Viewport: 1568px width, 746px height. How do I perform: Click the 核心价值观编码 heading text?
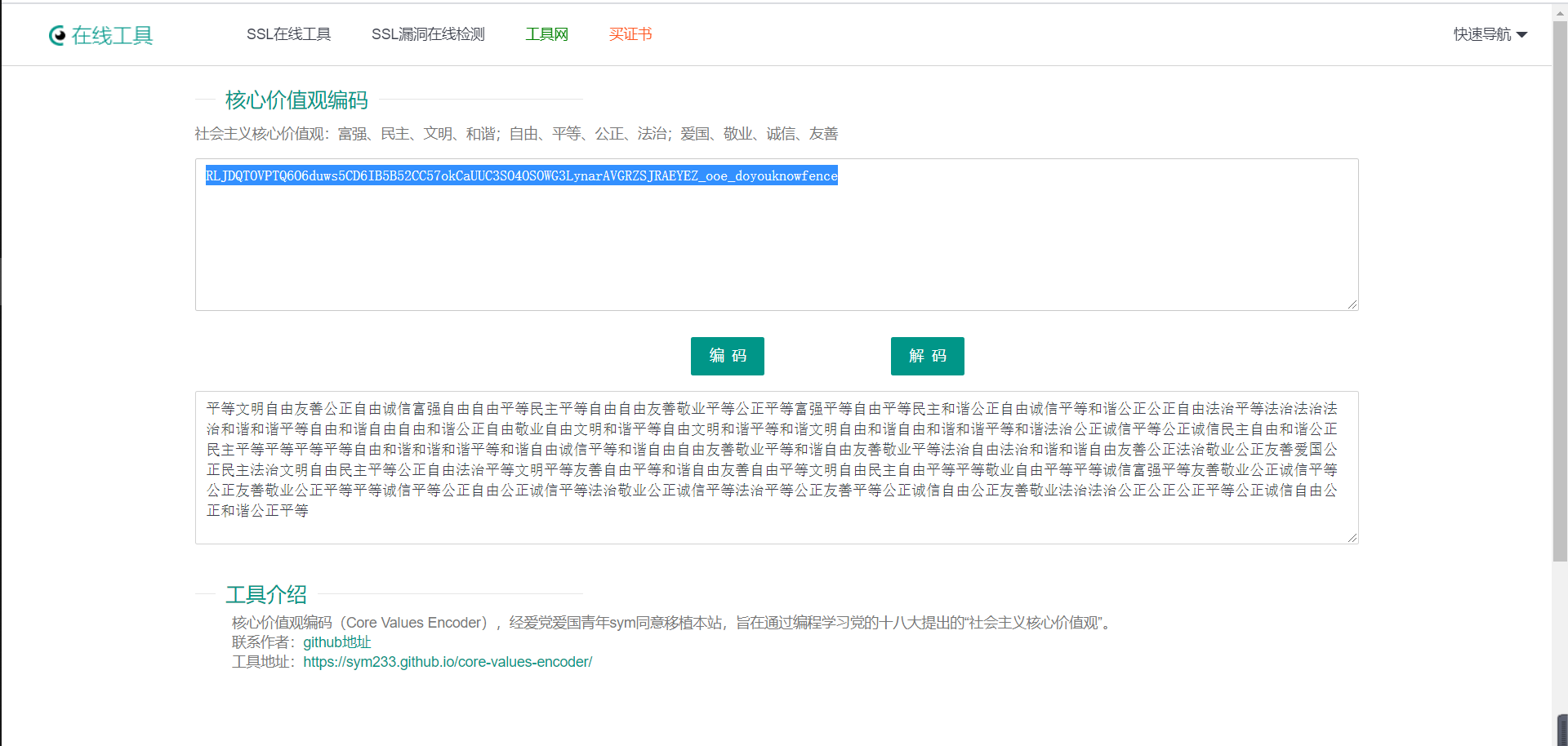[296, 100]
